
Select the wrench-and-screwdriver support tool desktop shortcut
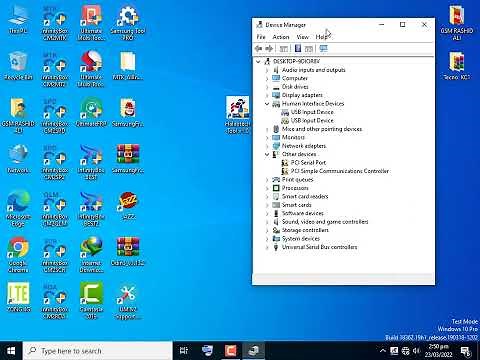coord(128,302)
